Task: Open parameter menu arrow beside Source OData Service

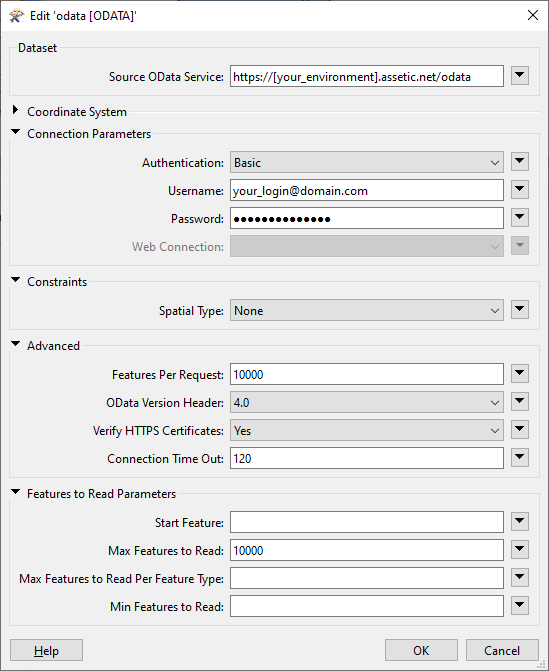Action: click(519, 76)
